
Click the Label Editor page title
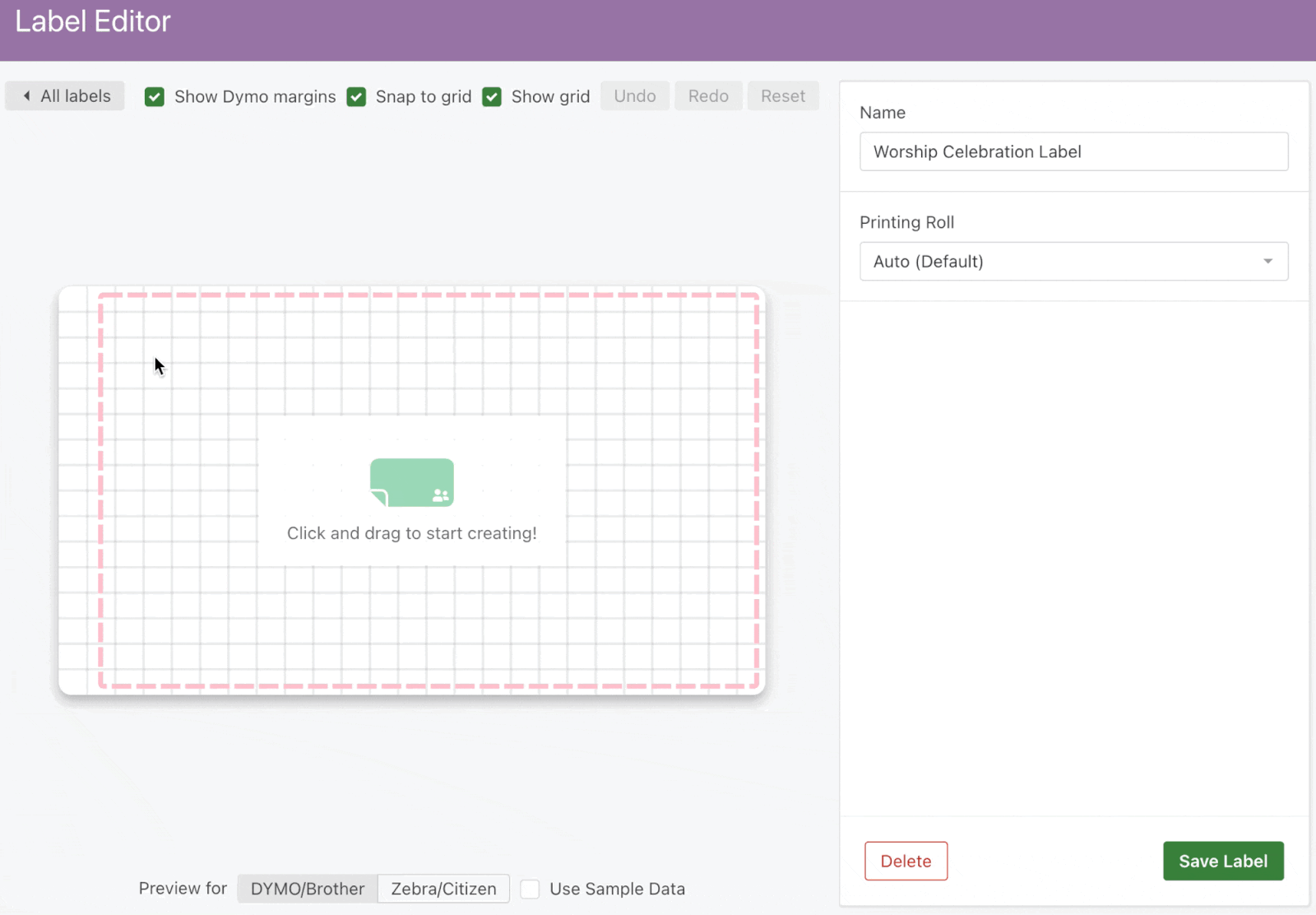(93, 21)
